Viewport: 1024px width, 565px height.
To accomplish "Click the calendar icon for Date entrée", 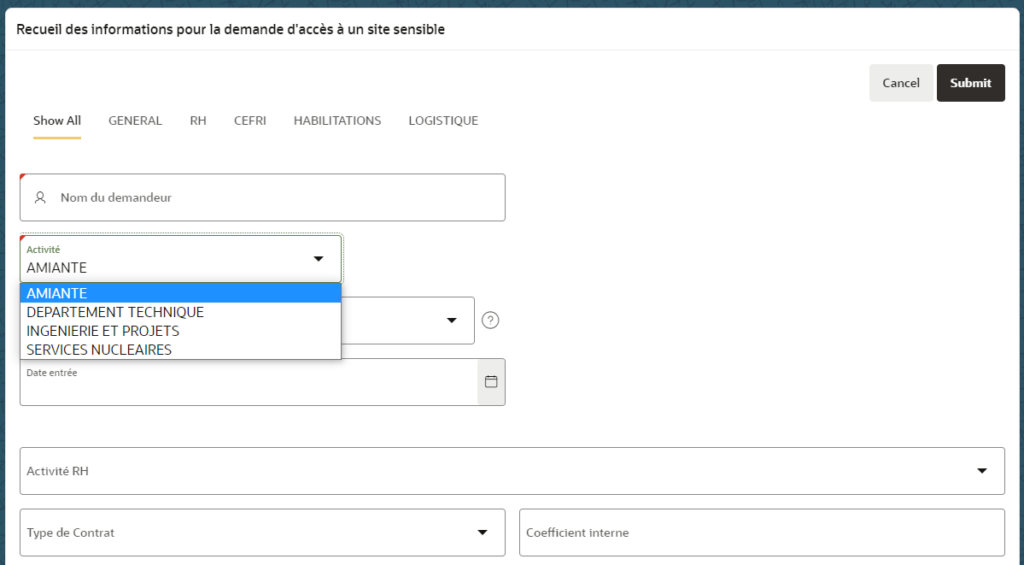I will 491,382.
